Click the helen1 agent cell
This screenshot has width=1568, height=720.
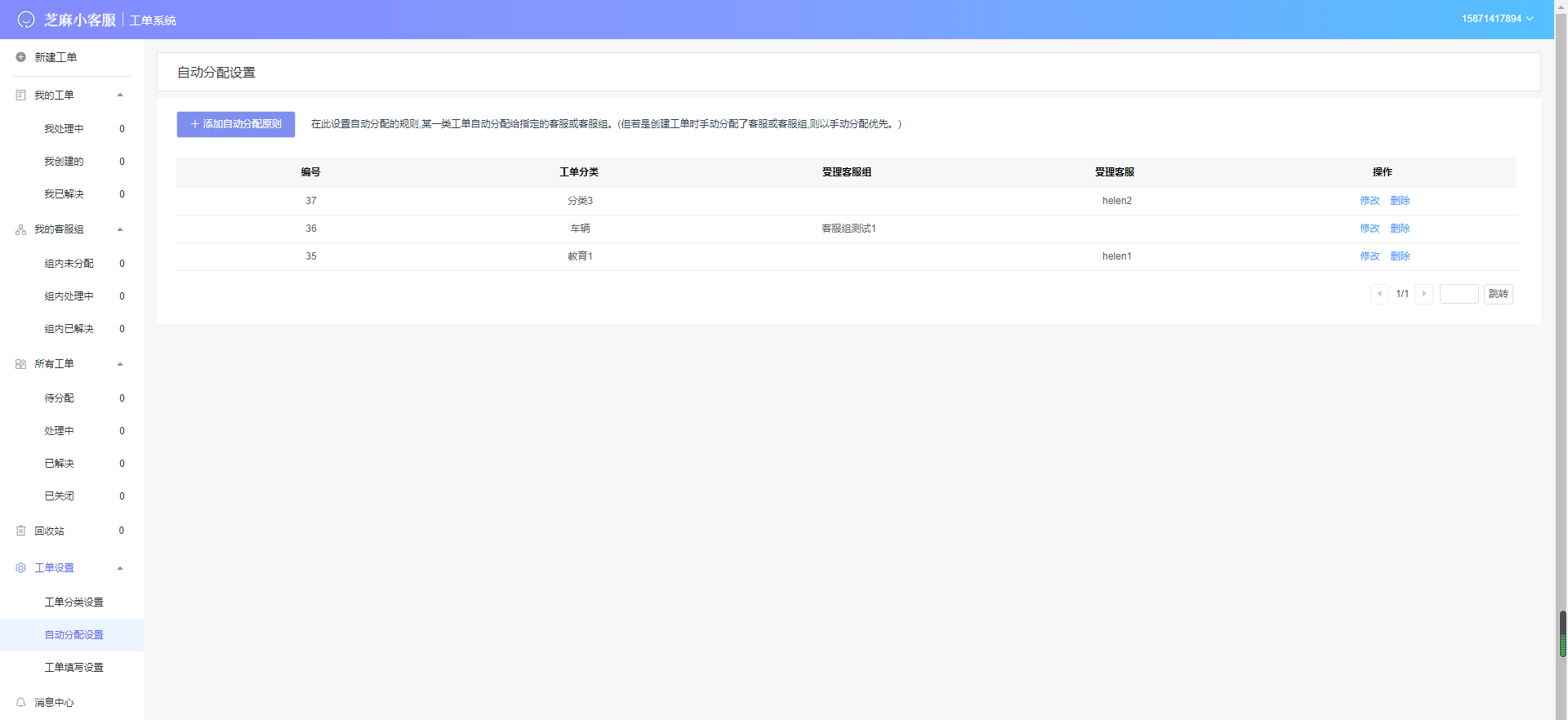[1117, 256]
